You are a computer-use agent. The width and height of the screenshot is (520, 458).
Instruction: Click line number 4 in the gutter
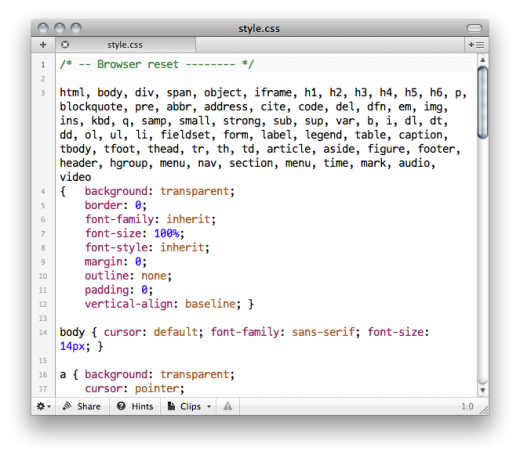click(43, 191)
